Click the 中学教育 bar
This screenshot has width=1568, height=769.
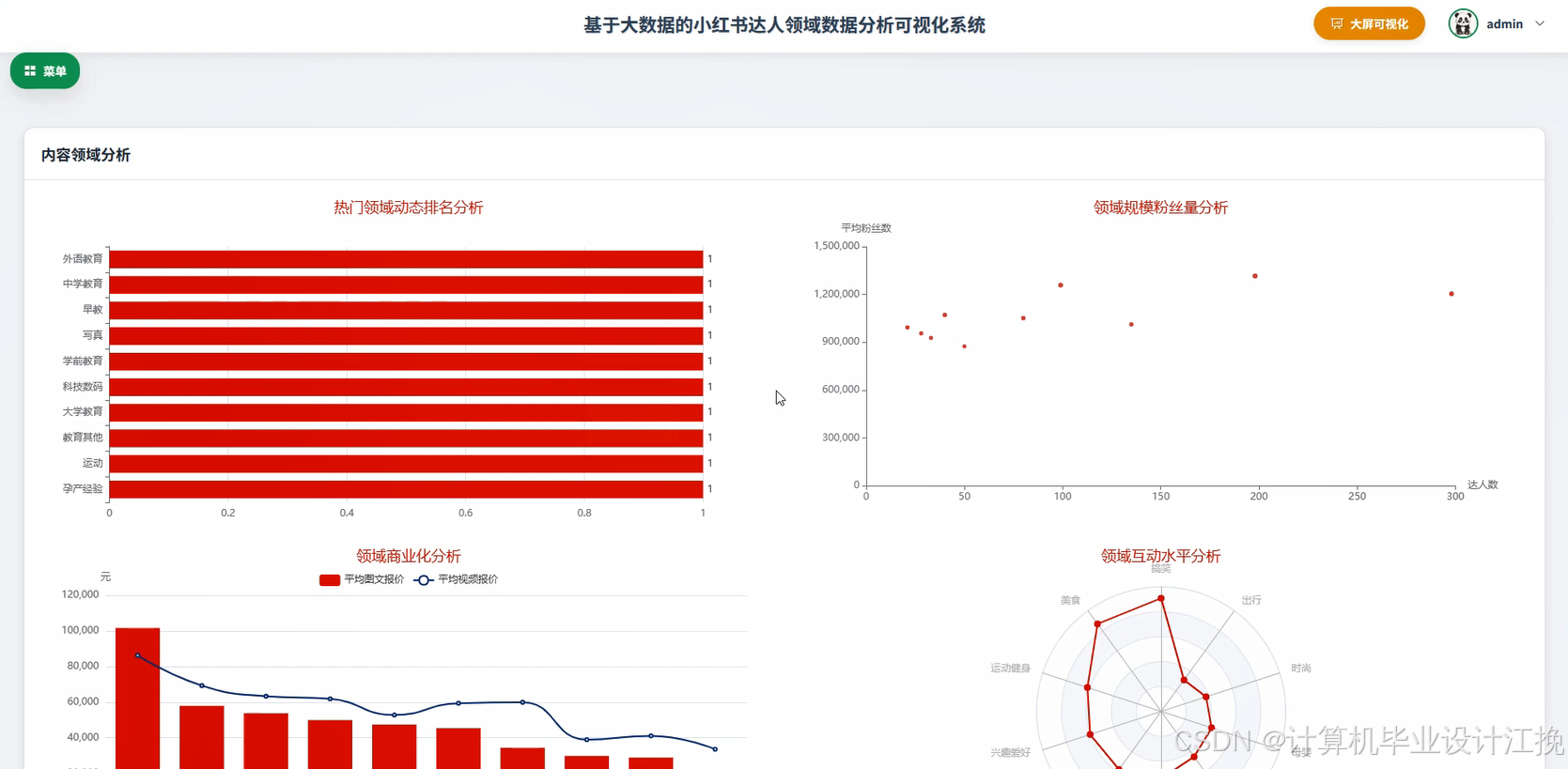(x=406, y=285)
